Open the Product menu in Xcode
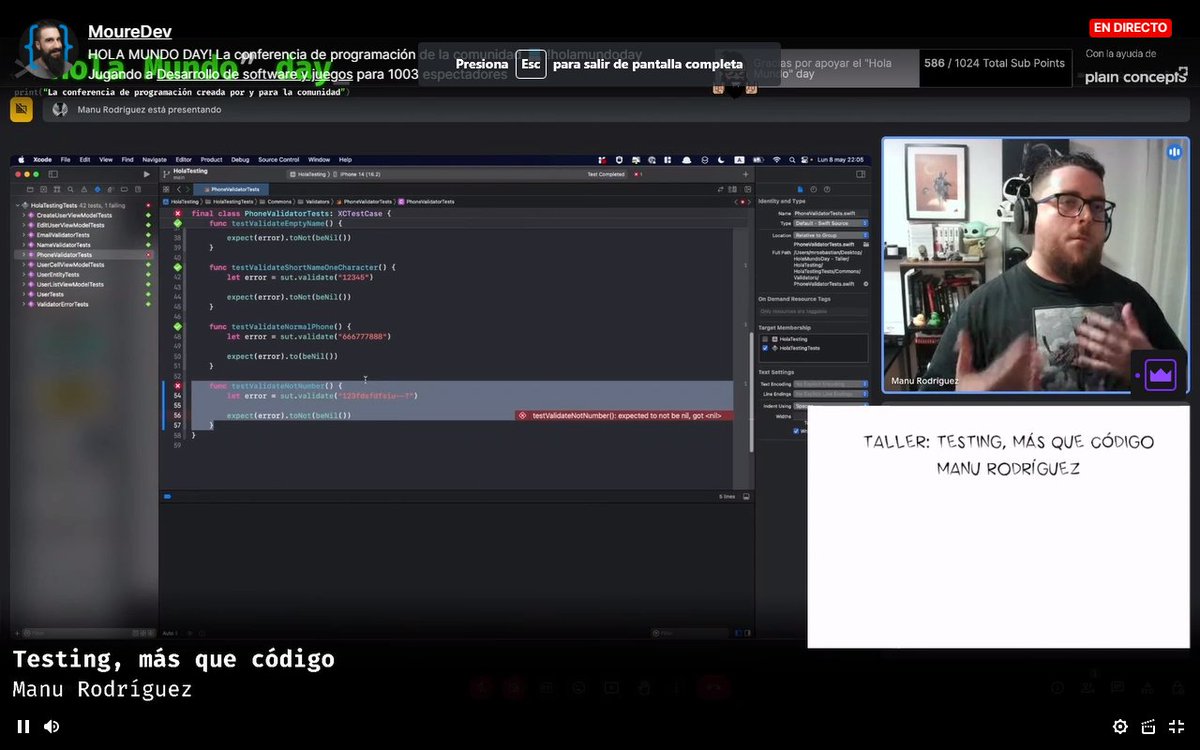 pyautogui.click(x=211, y=159)
